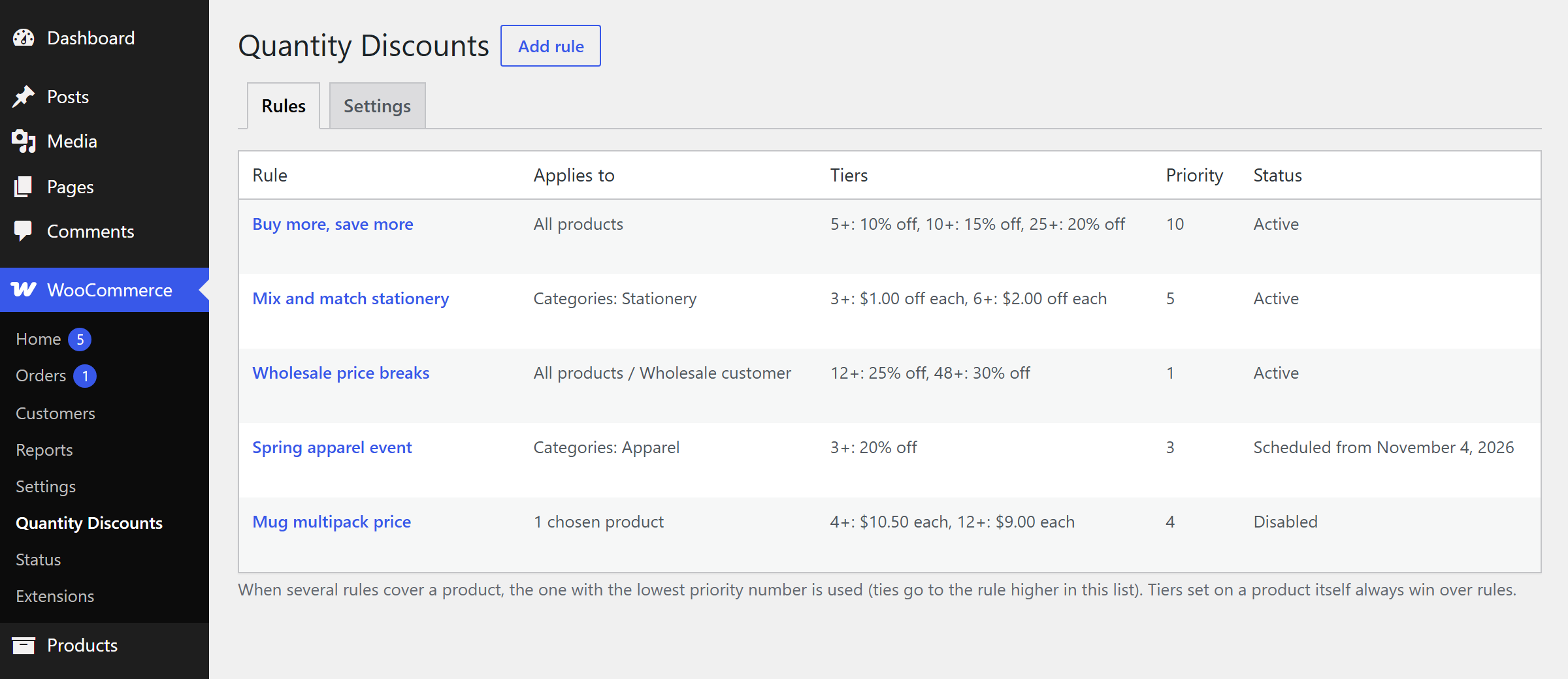Switch to the Rules tab
This screenshot has height=679, width=1568.
coord(284,106)
